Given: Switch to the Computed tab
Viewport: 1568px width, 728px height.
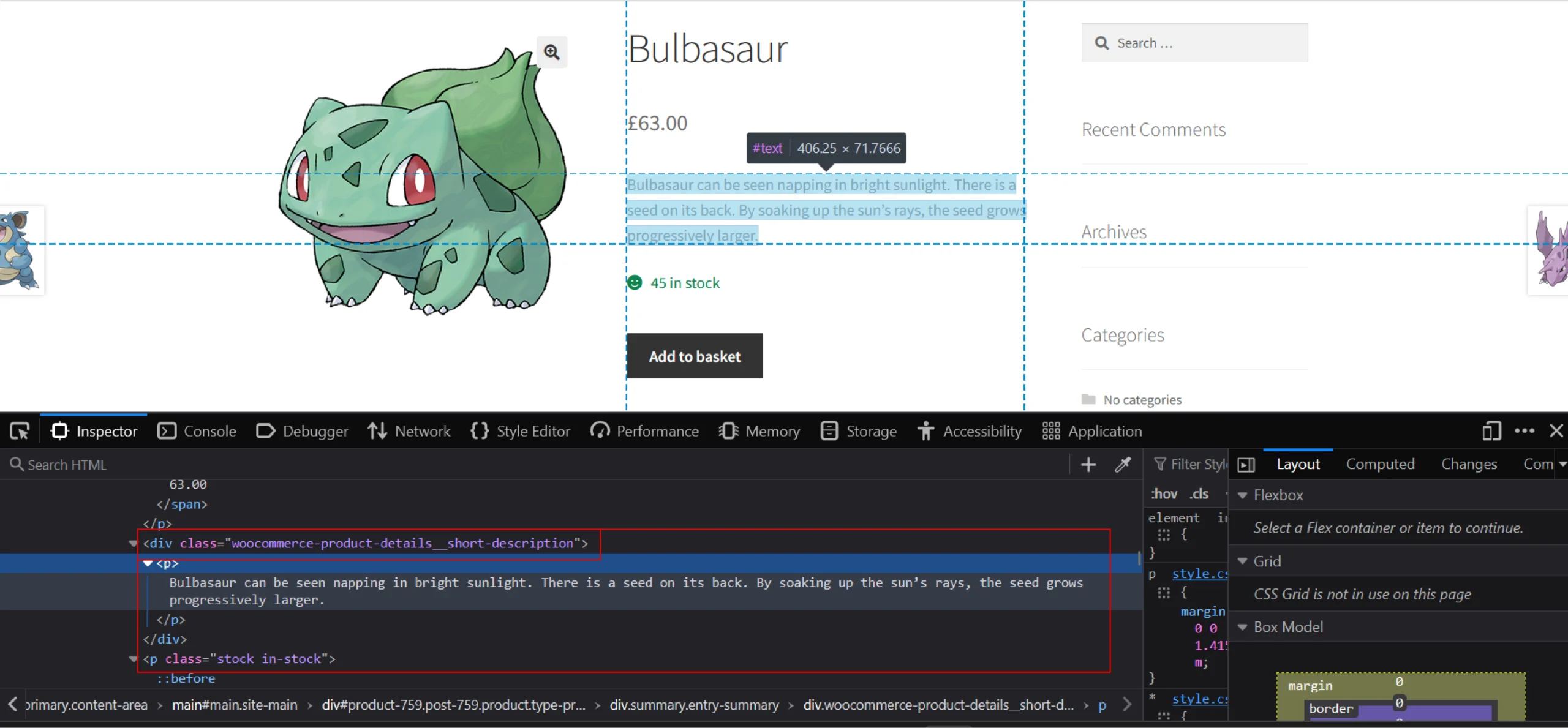Looking at the screenshot, I should (x=1381, y=464).
